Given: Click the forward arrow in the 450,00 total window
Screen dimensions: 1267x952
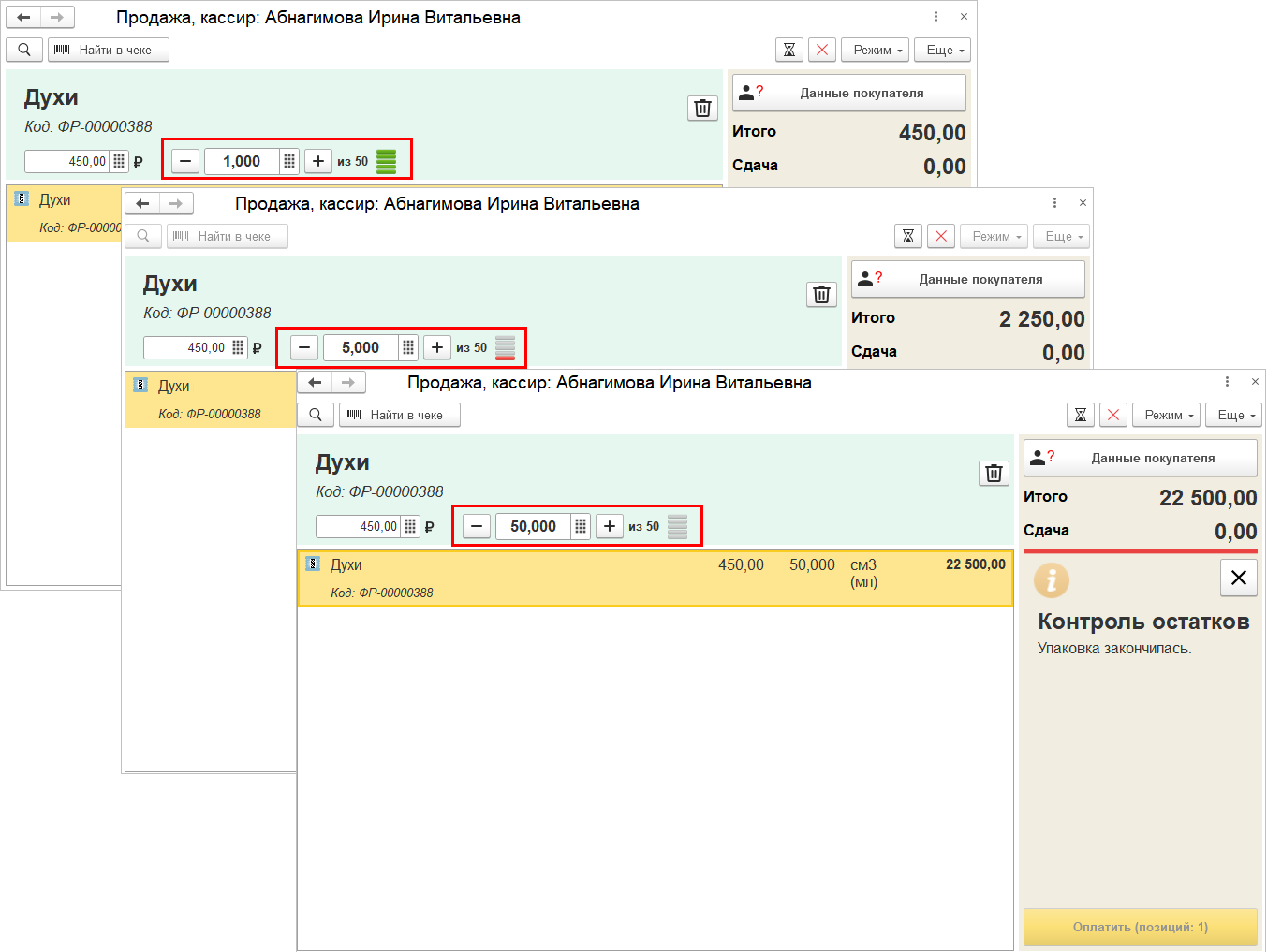Looking at the screenshot, I should coord(57,17).
